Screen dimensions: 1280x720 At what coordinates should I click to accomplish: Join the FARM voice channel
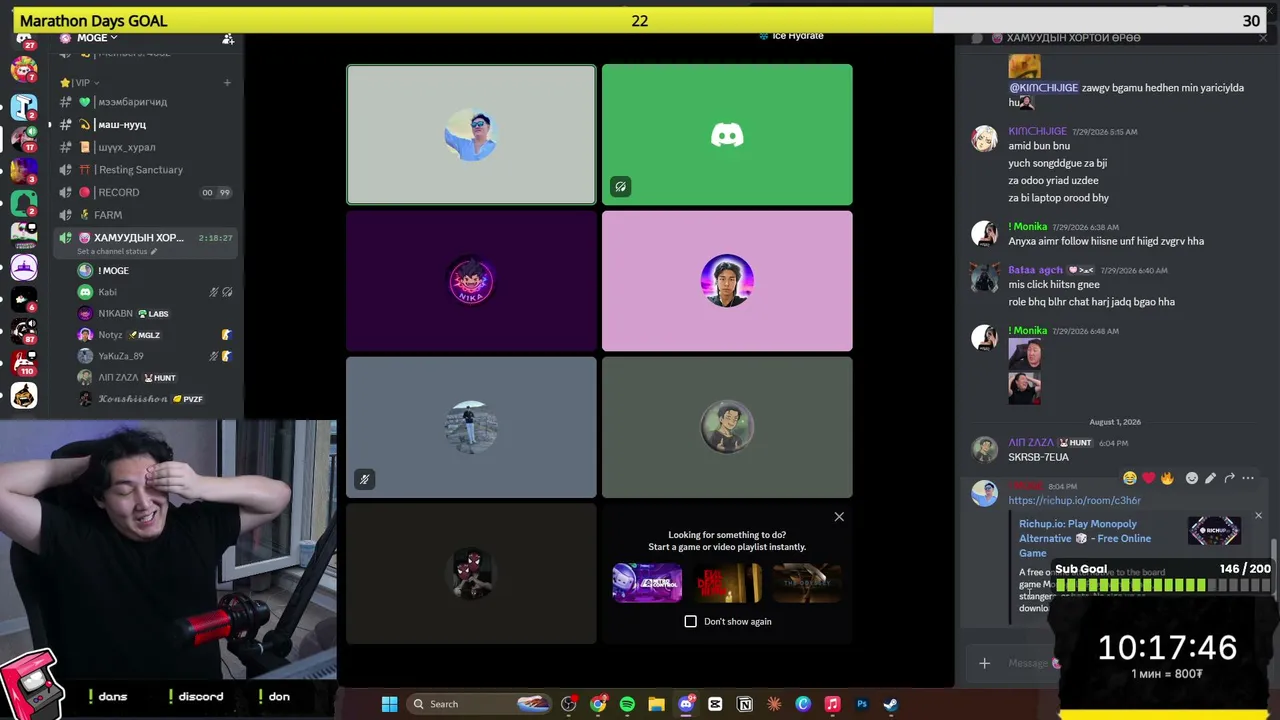tap(145, 215)
